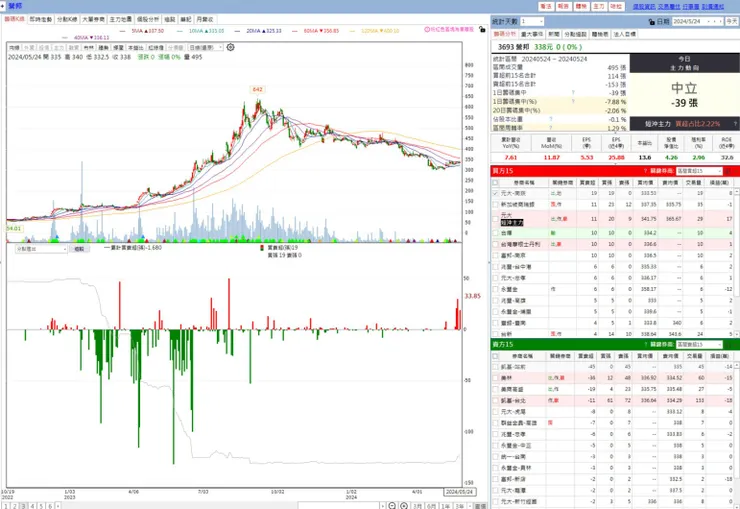The width and height of the screenshot is (740, 509).
Task: Toggle the 紅綠燈 overlay button
Action: (x=156, y=48)
